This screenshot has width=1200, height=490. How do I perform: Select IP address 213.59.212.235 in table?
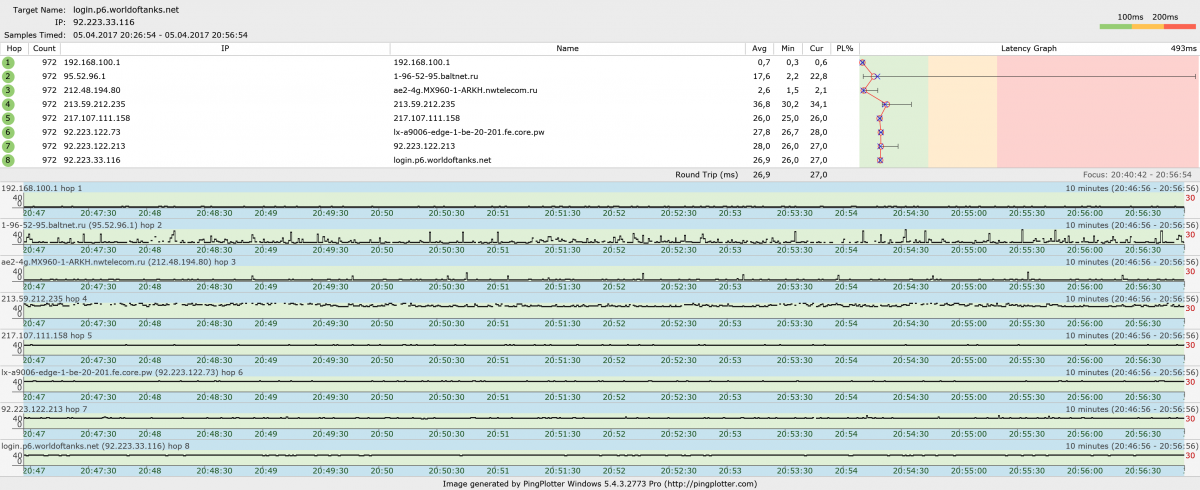point(94,104)
